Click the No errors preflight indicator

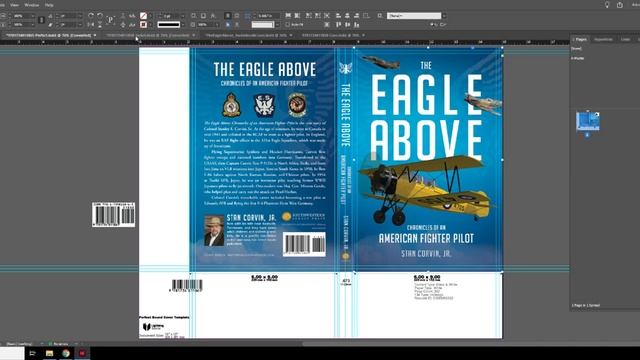click(x=59, y=344)
